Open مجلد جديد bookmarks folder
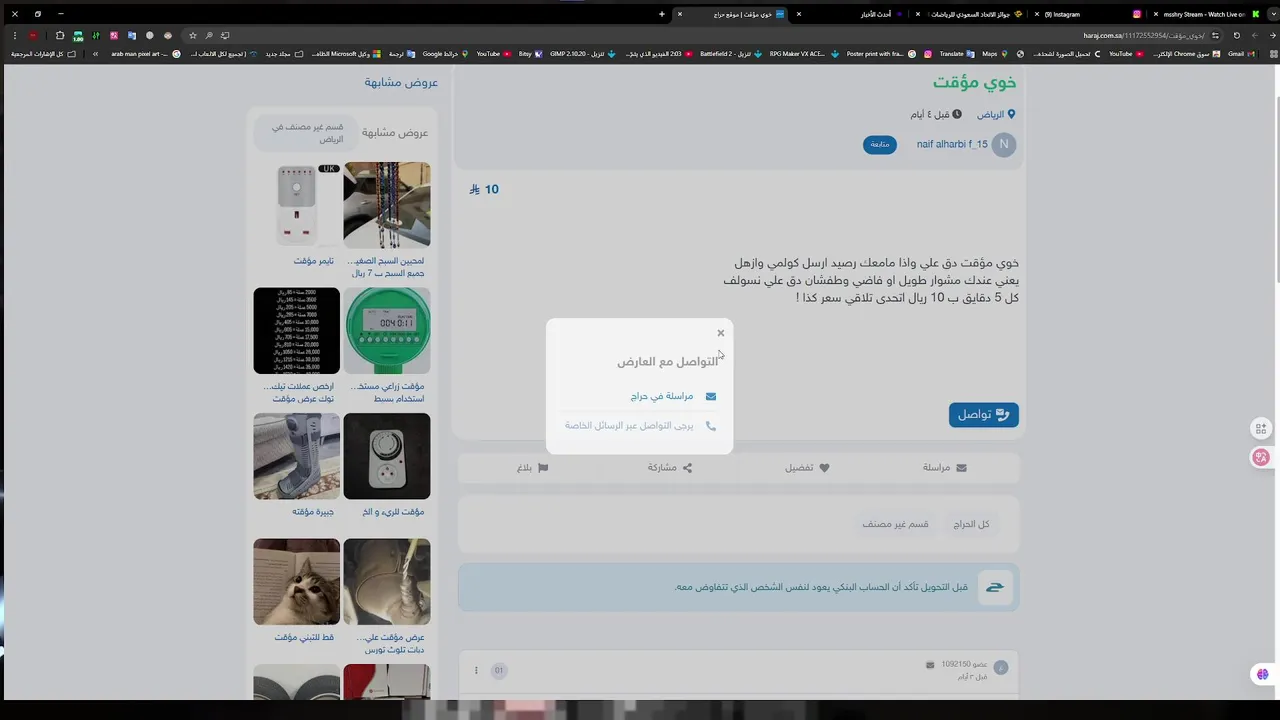 coord(283,54)
